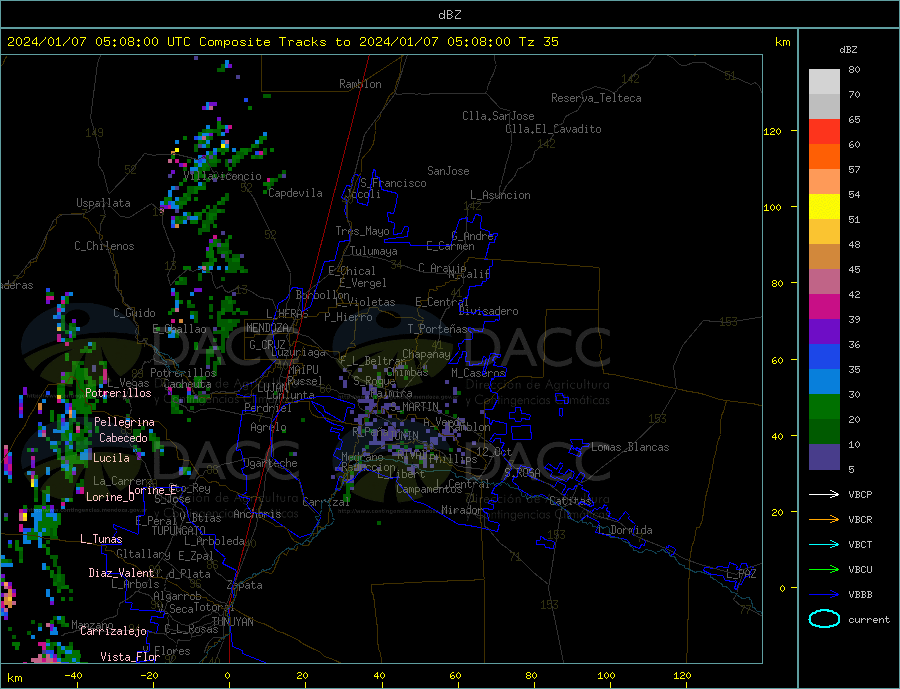Click the dBZ title at top
This screenshot has height=689, width=900.
tap(449, 15)
